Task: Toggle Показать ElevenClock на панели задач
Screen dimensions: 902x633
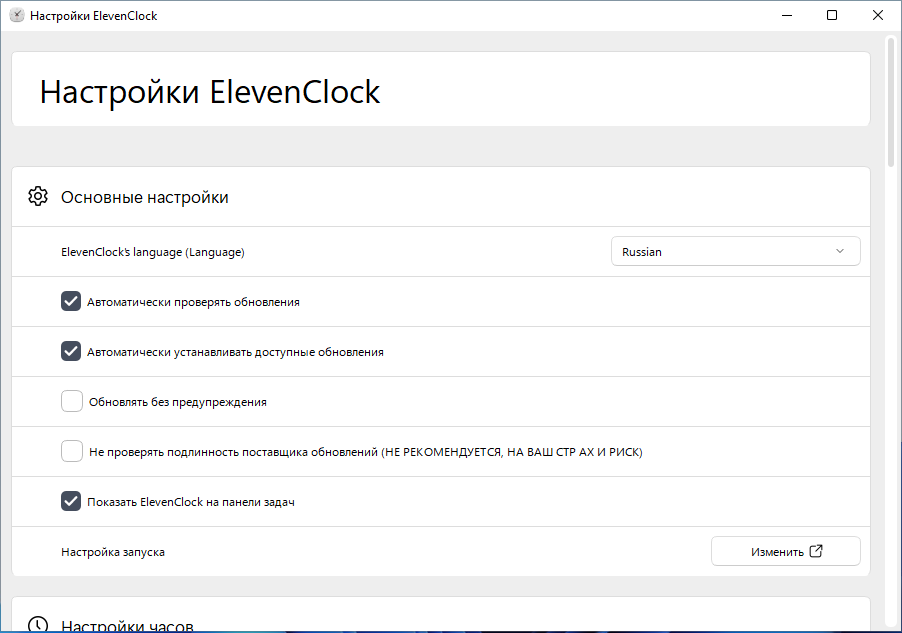Action: 71,501
